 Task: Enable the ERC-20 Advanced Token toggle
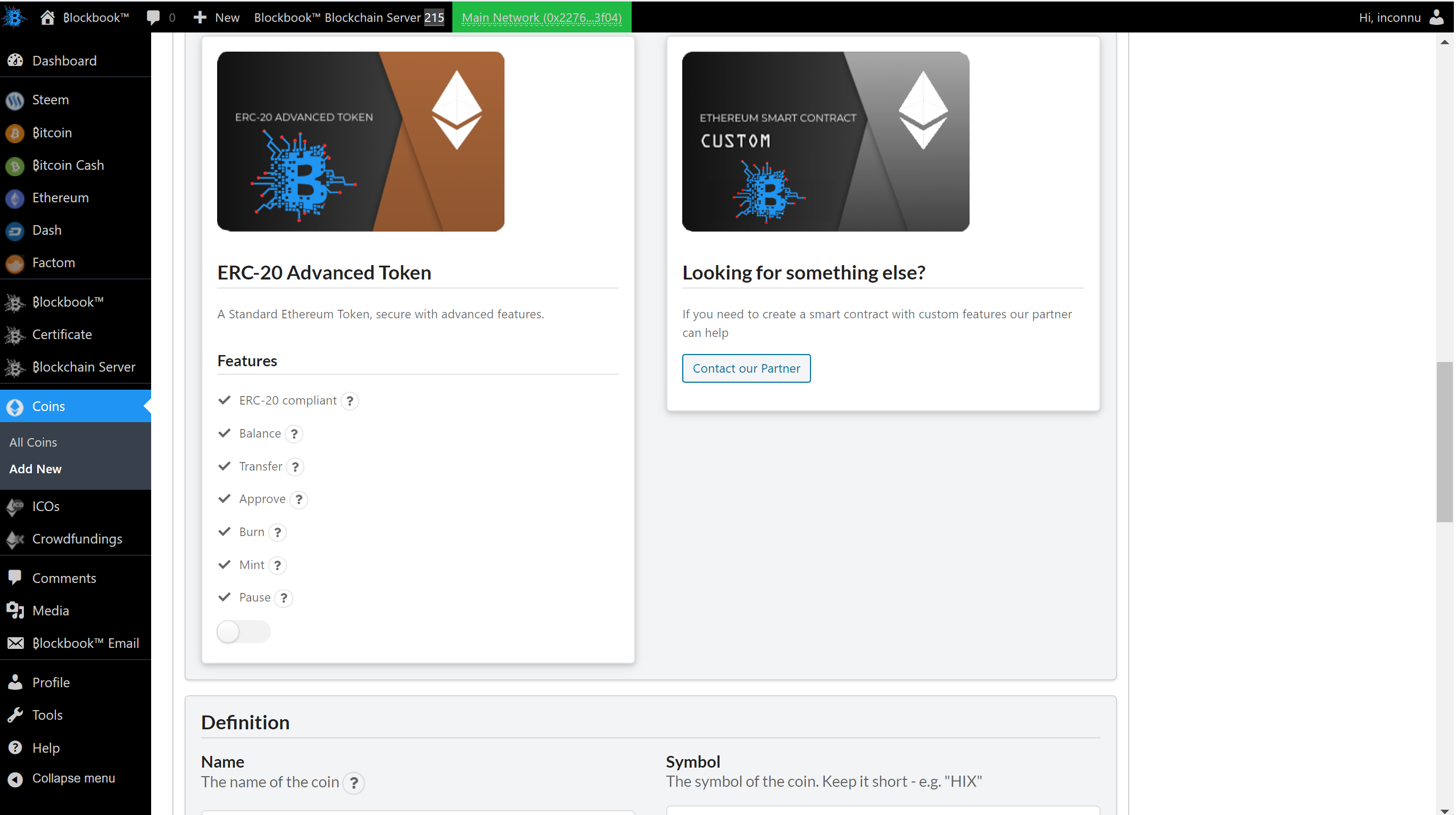click(x=244, y=632)
